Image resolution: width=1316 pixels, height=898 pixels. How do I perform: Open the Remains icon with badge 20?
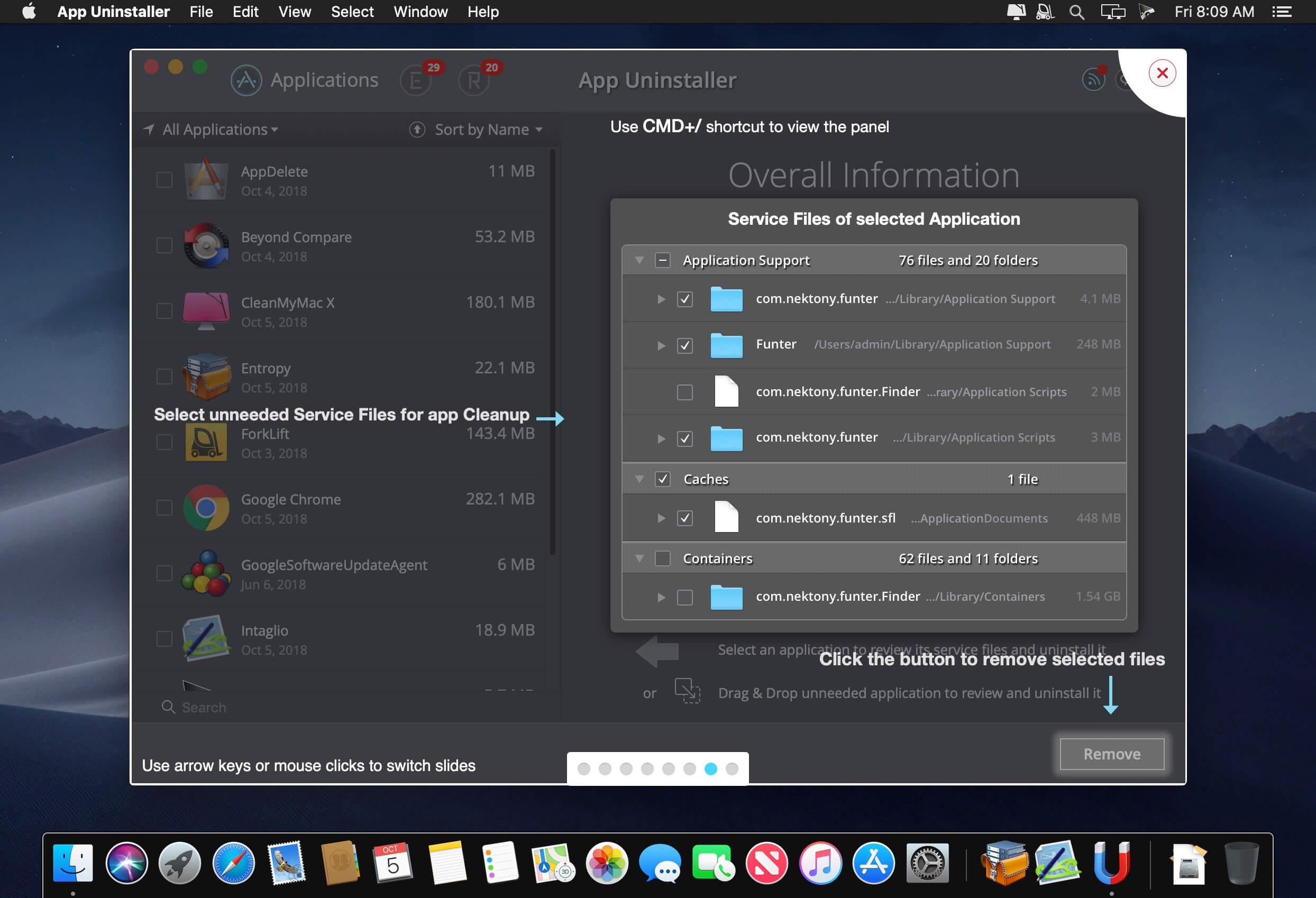pos(474,80)
